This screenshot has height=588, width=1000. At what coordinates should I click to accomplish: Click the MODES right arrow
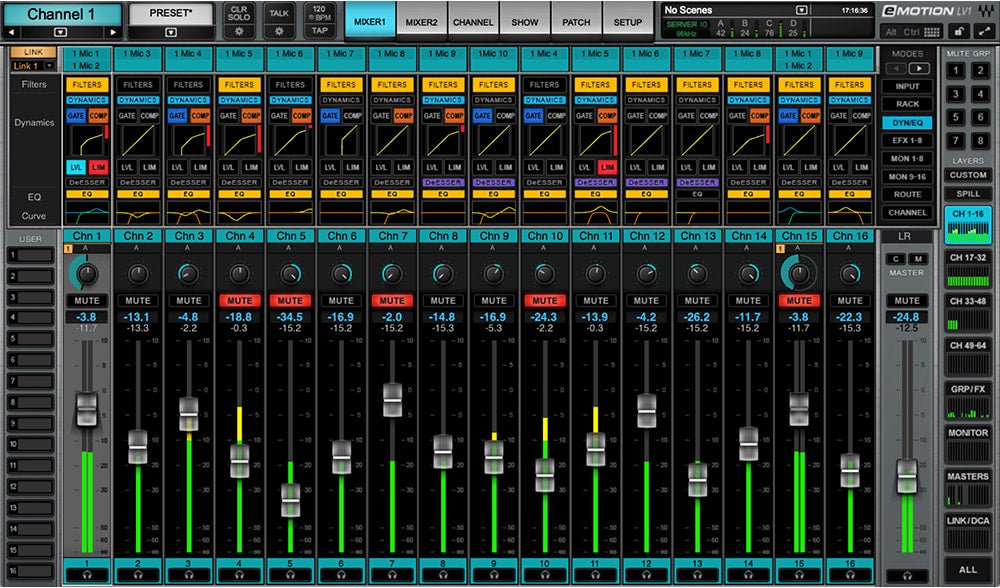click(x=919, y=68)
